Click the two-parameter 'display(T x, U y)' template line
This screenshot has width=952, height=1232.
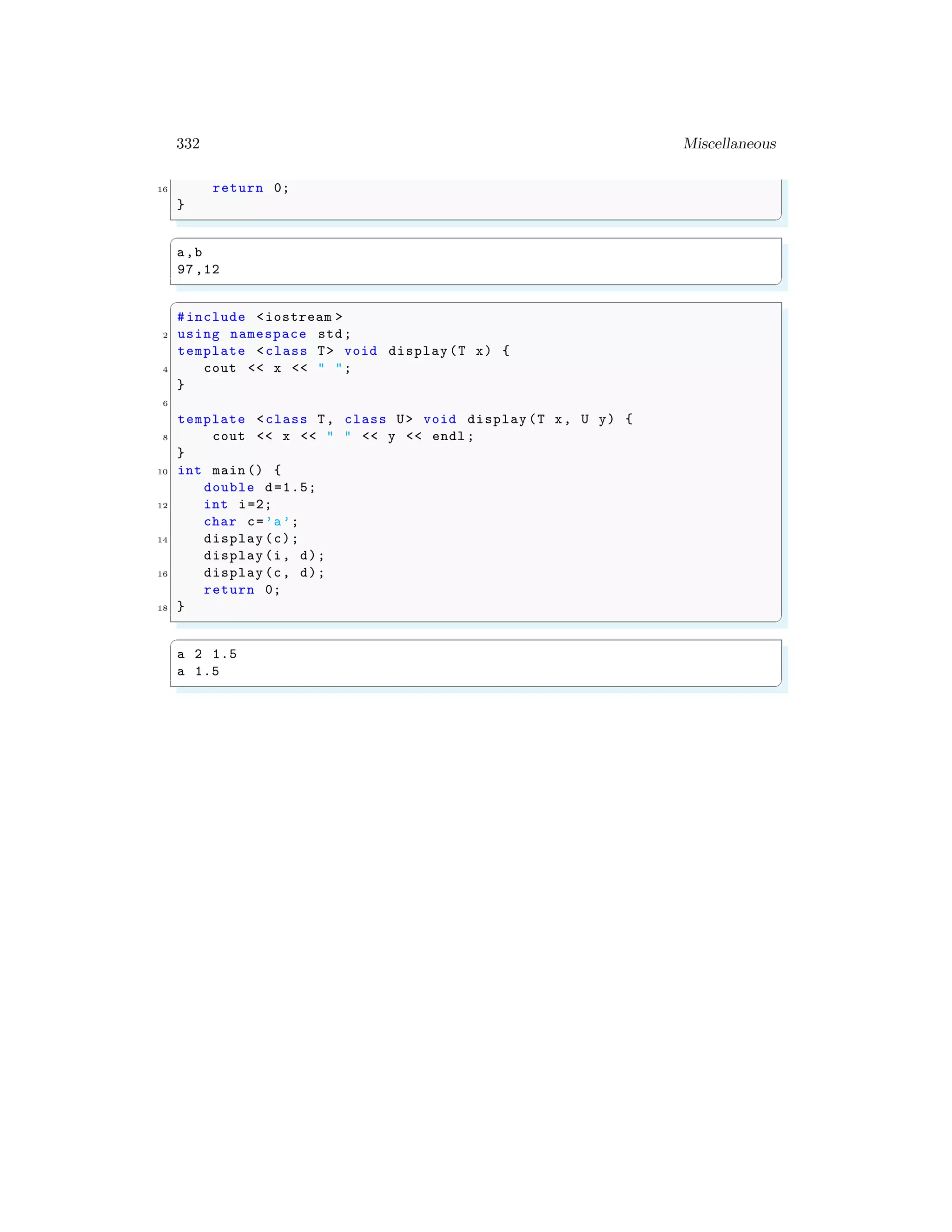(x=405, y=419)
